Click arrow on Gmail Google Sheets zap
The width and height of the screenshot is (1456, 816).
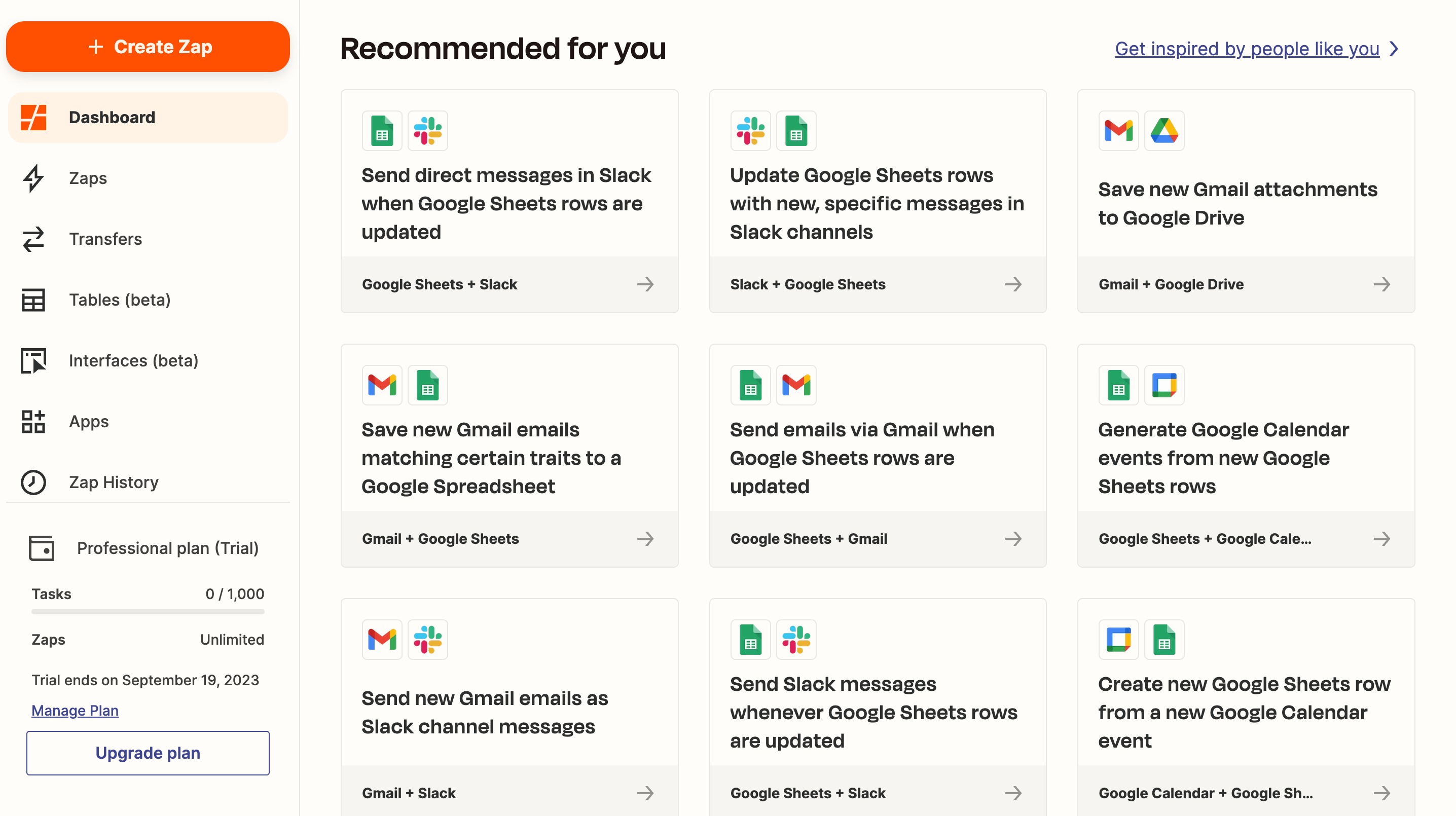tap(645, 539)
